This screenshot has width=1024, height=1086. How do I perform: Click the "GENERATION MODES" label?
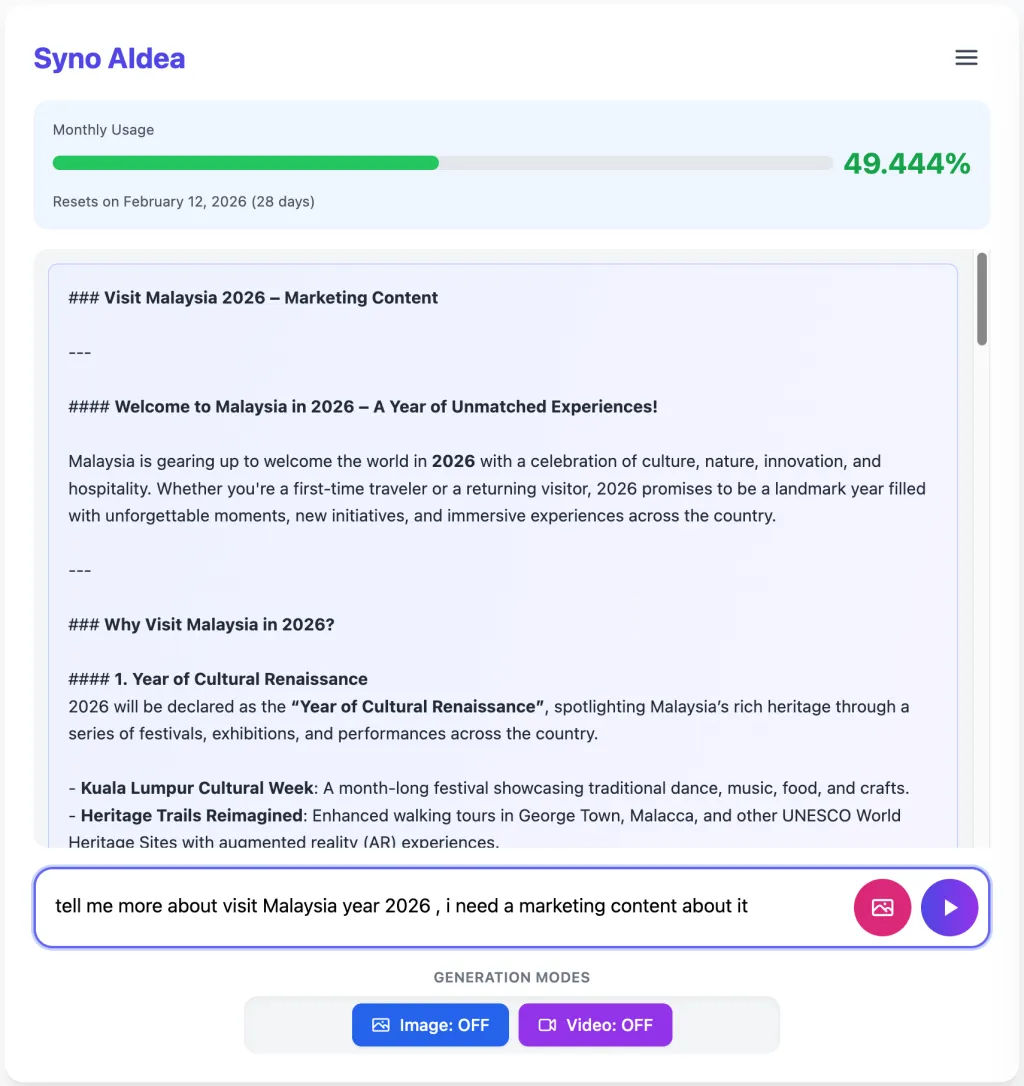[511, 977]
